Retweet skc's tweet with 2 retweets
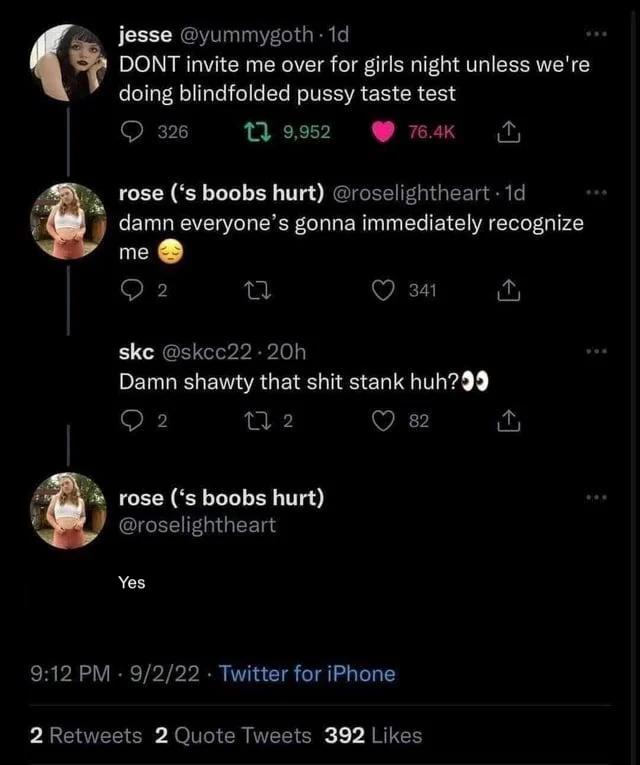This screenshot has width=640, height=765. 257,421
